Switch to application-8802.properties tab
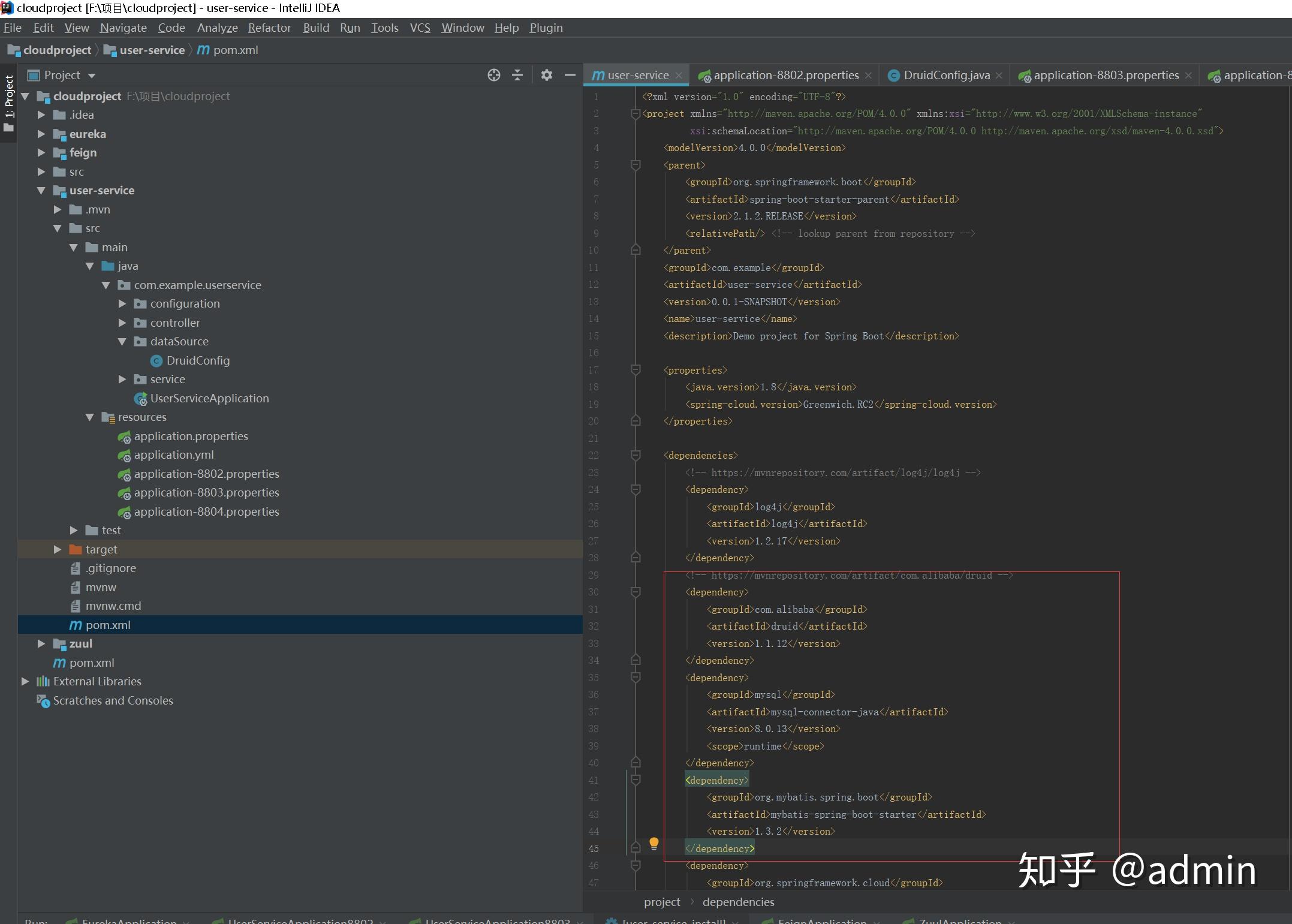 (785, 76)
